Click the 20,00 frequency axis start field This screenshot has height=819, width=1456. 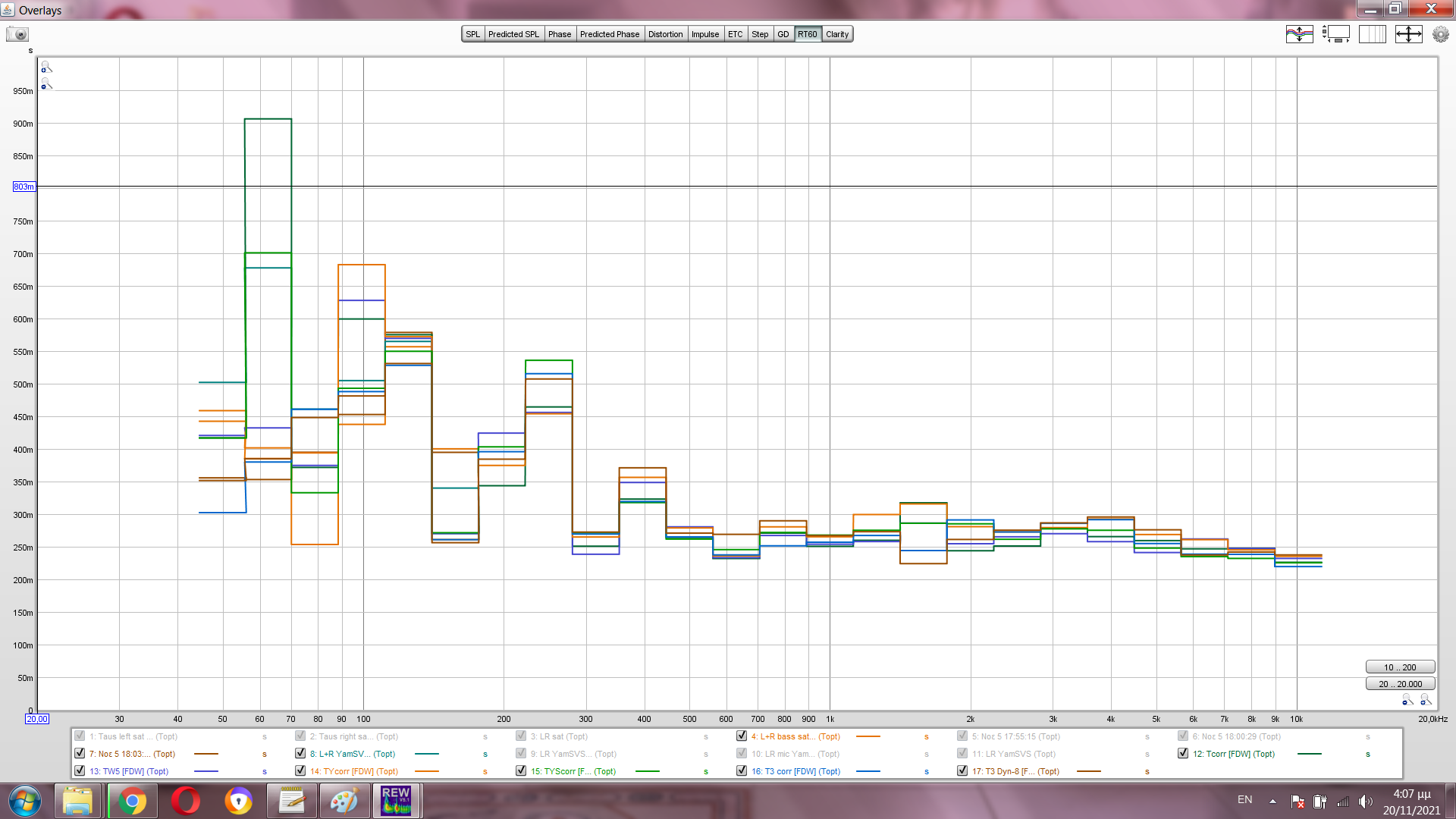point(37,719)
